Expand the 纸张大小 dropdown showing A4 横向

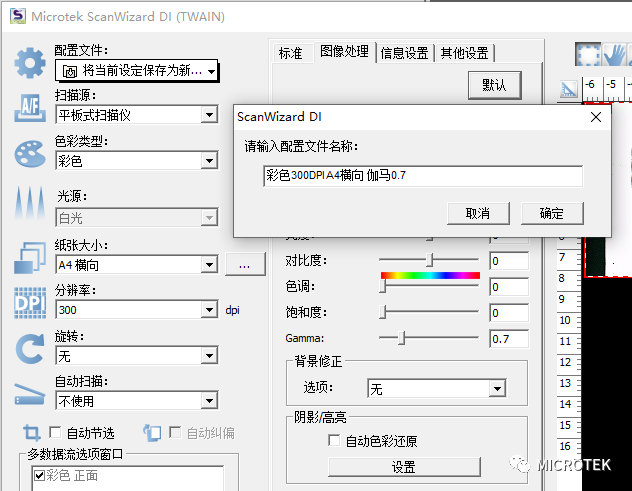(209, 265)
